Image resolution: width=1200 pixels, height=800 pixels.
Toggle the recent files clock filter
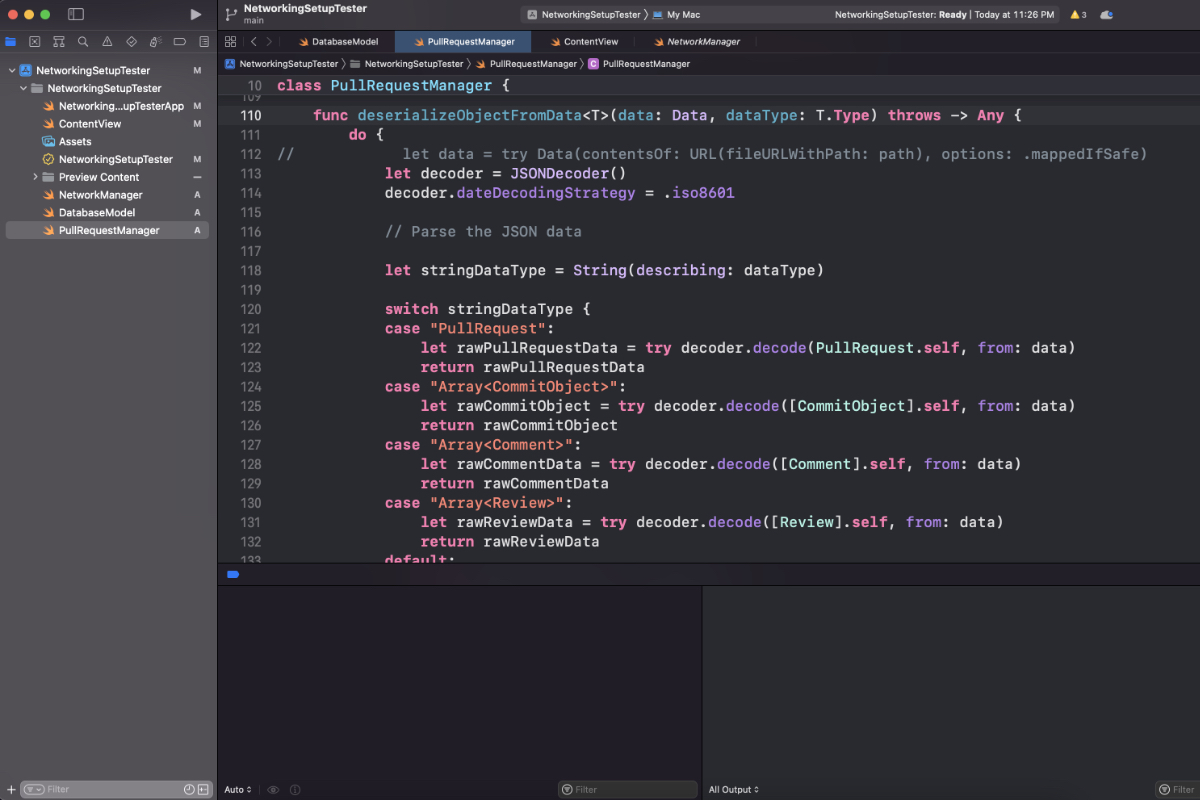[189, 789]
